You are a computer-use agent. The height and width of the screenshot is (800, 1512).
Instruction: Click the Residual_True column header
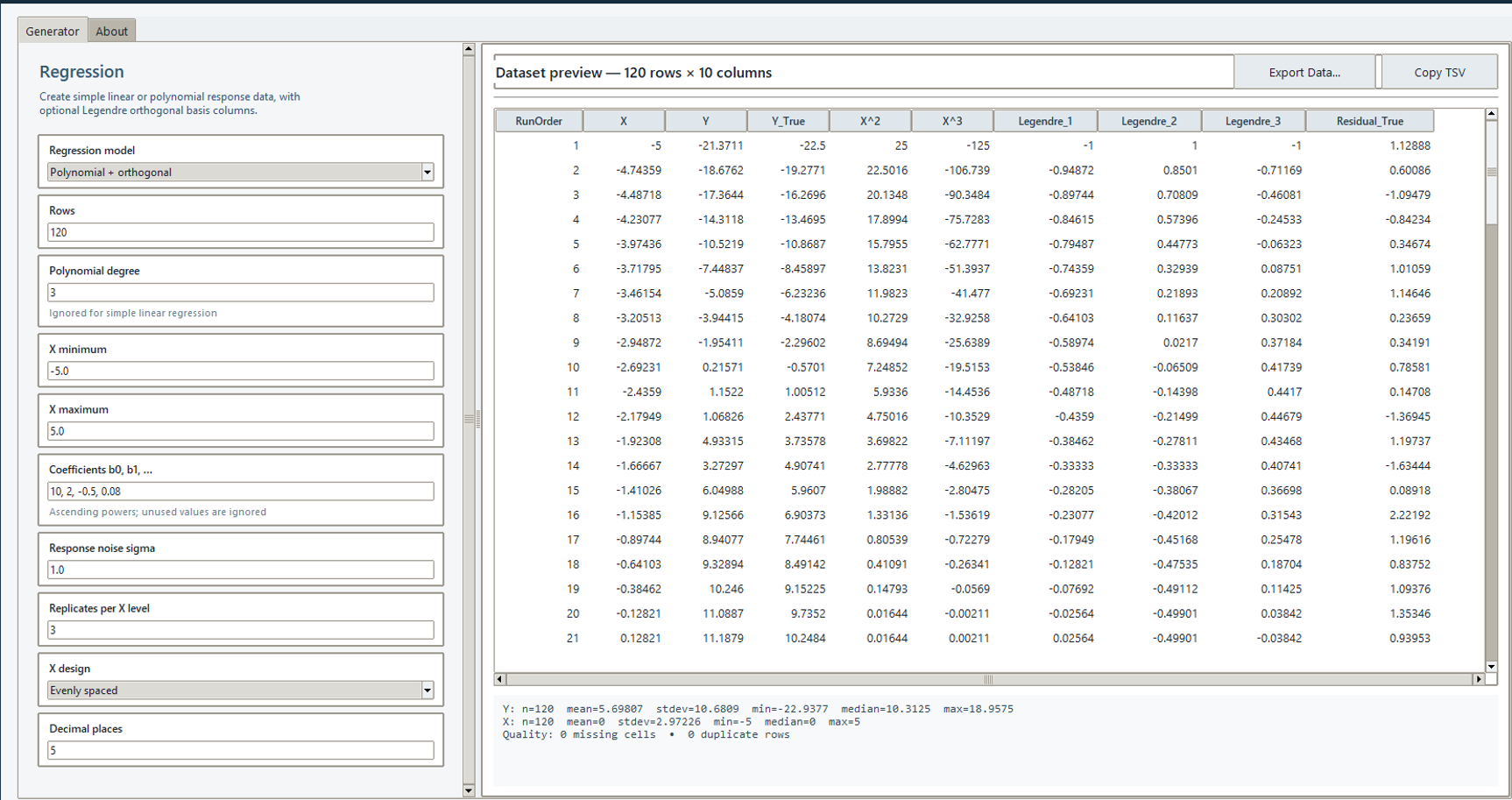point(1369,121)
